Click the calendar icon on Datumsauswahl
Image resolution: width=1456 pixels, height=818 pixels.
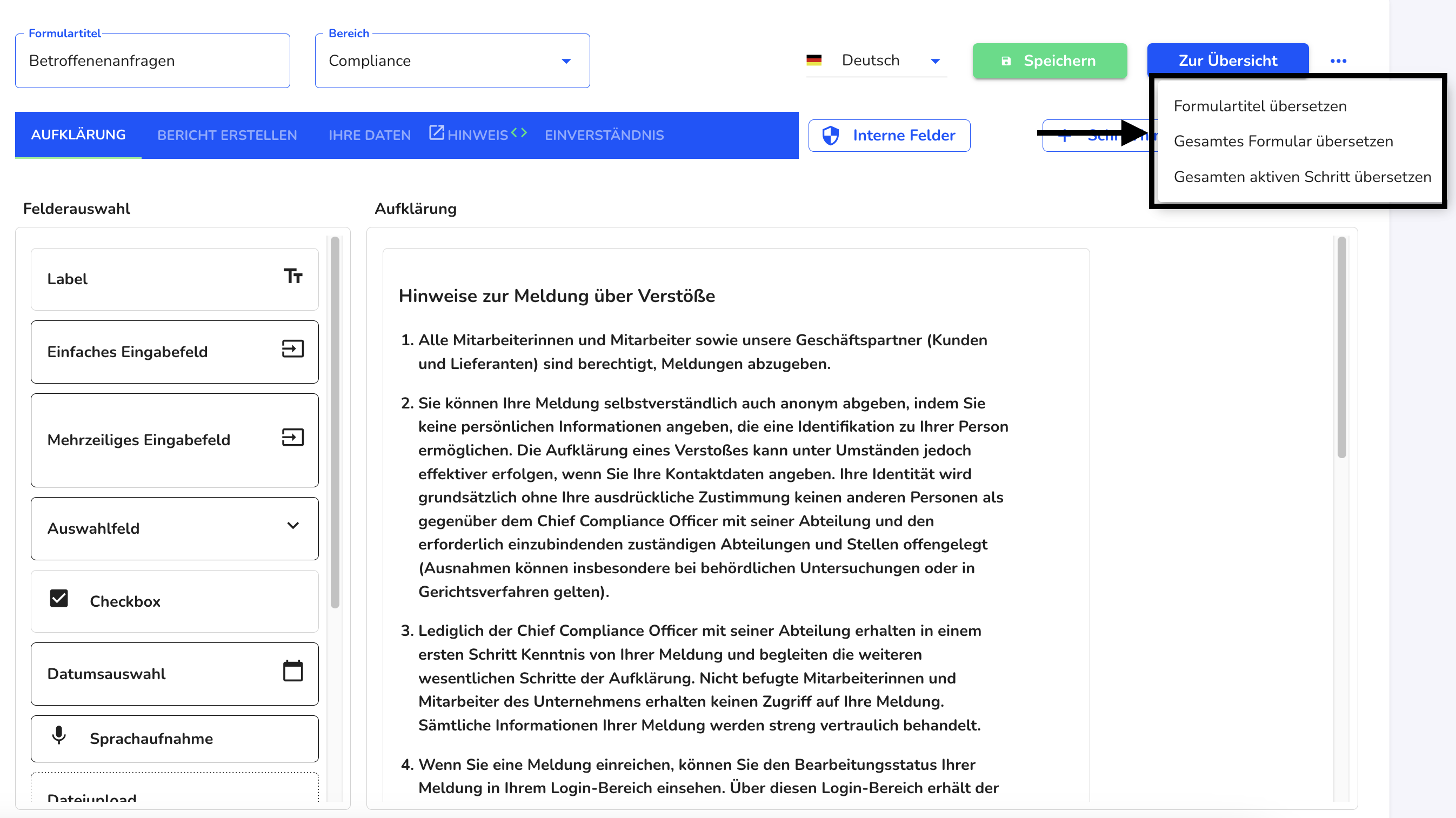pos(293,671)
